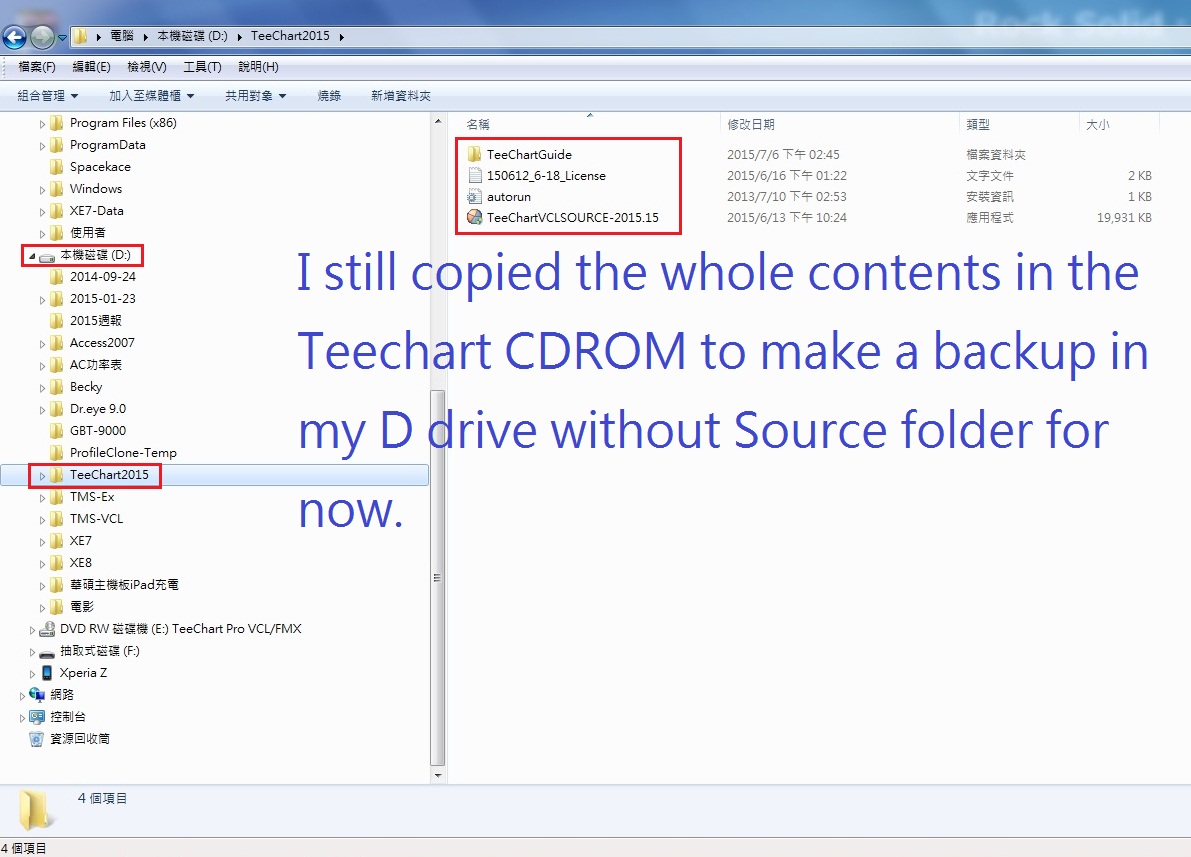Screen dimensions: 1191x857
Task: Click the Forward navigation arrow button
Action: pos(43,36)
